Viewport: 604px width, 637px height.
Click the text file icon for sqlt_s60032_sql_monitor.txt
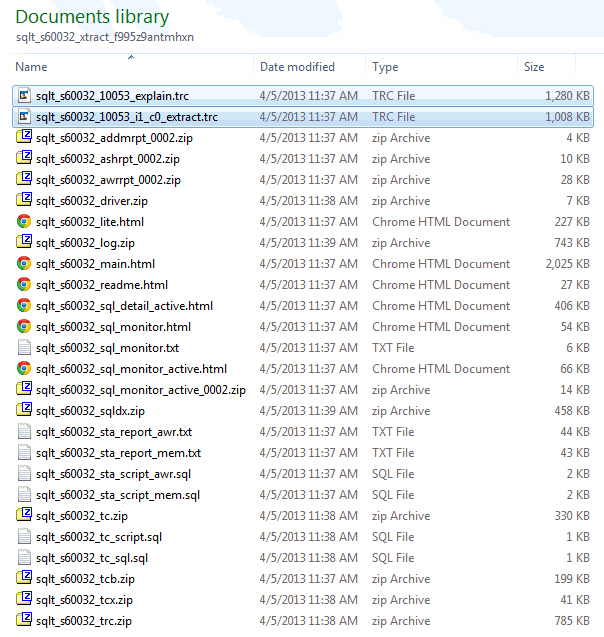(x=24, y=348)
